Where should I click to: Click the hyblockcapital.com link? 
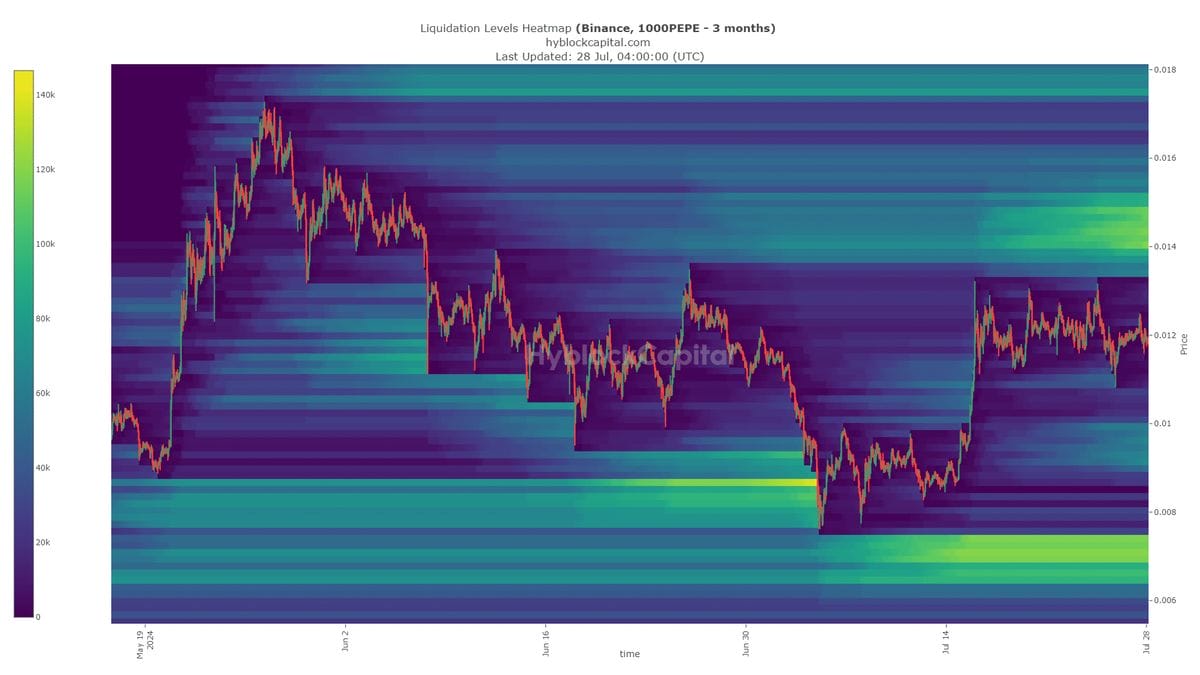coord(599,42)
